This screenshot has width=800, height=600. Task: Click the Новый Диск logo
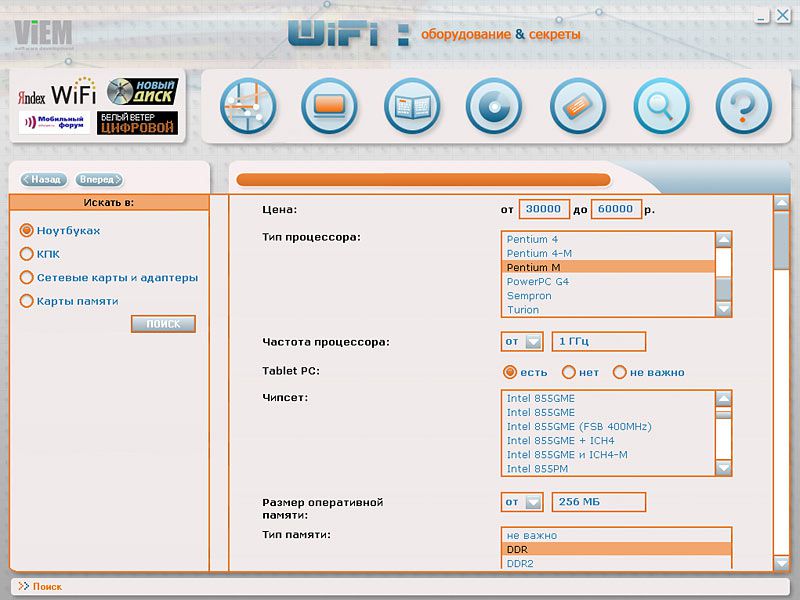(141, 91)
